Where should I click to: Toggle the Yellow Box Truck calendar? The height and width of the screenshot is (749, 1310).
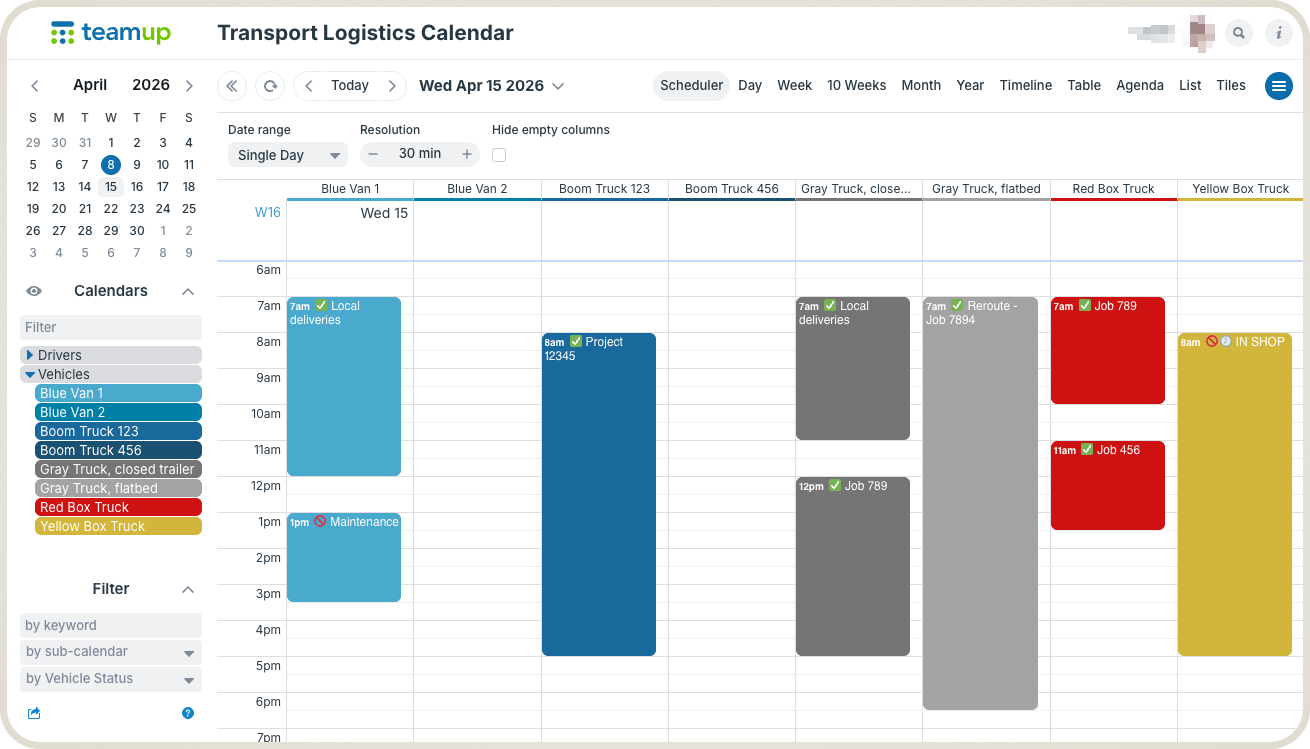tap(118, 526)
